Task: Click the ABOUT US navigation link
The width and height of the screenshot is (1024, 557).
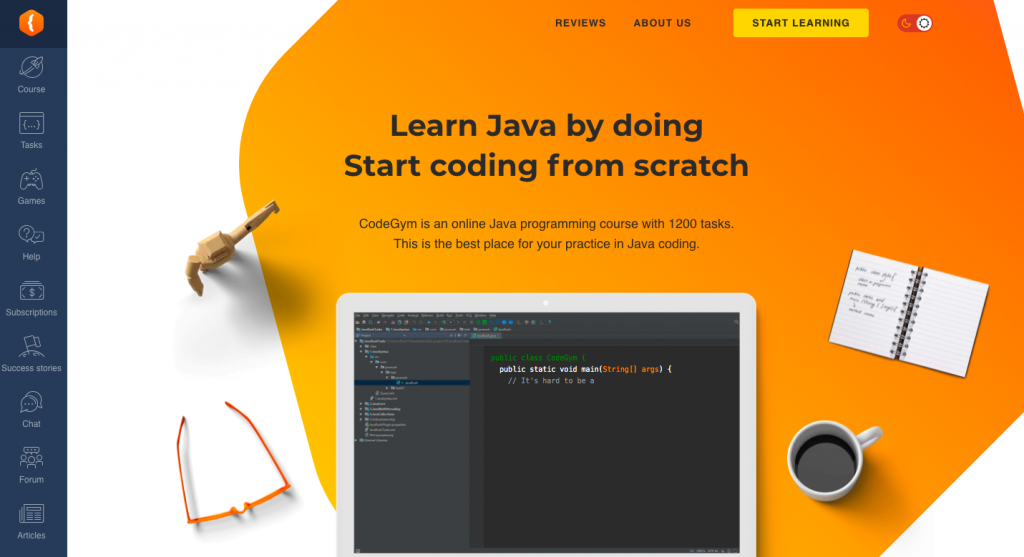Action: (662, 23)
